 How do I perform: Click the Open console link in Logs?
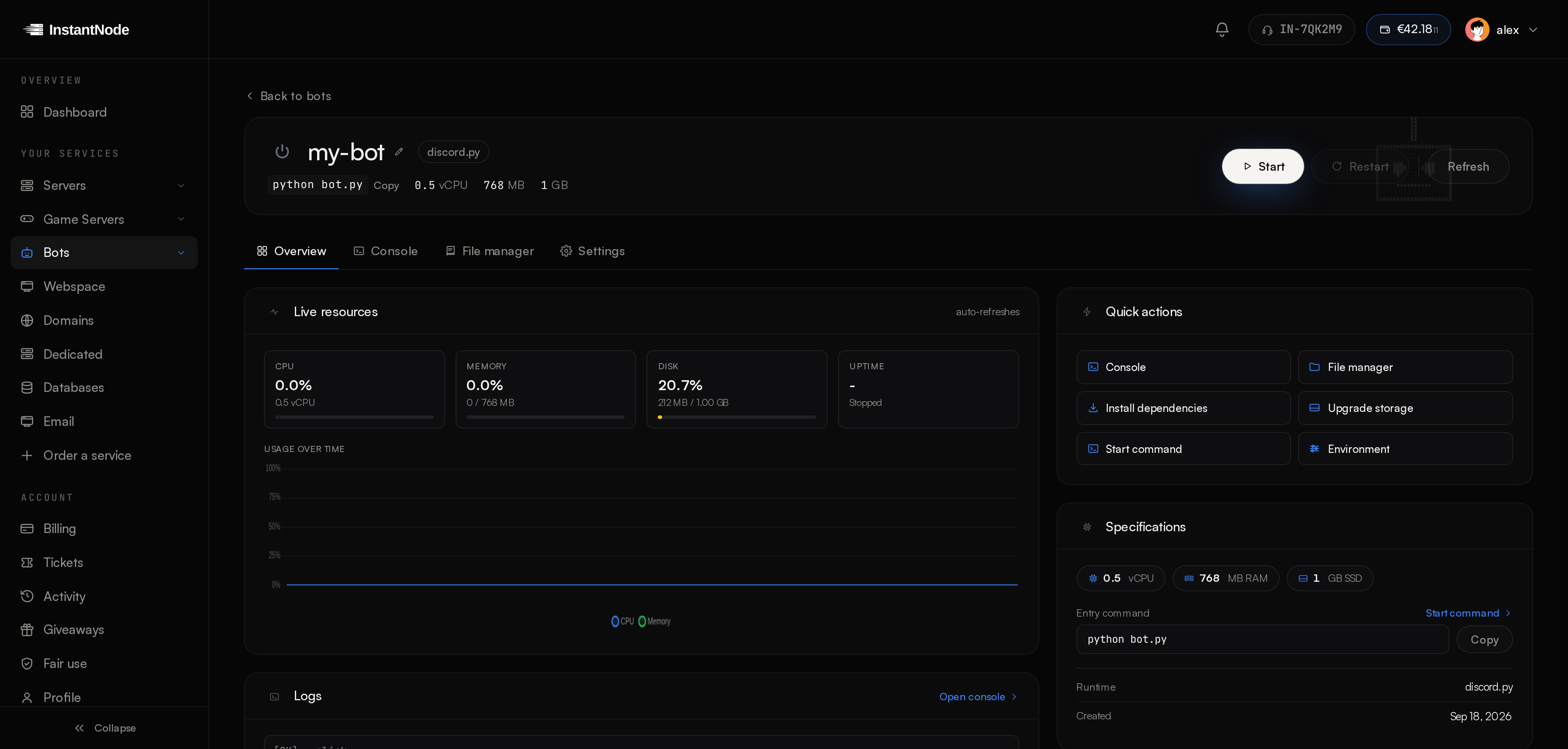point(978,697)
